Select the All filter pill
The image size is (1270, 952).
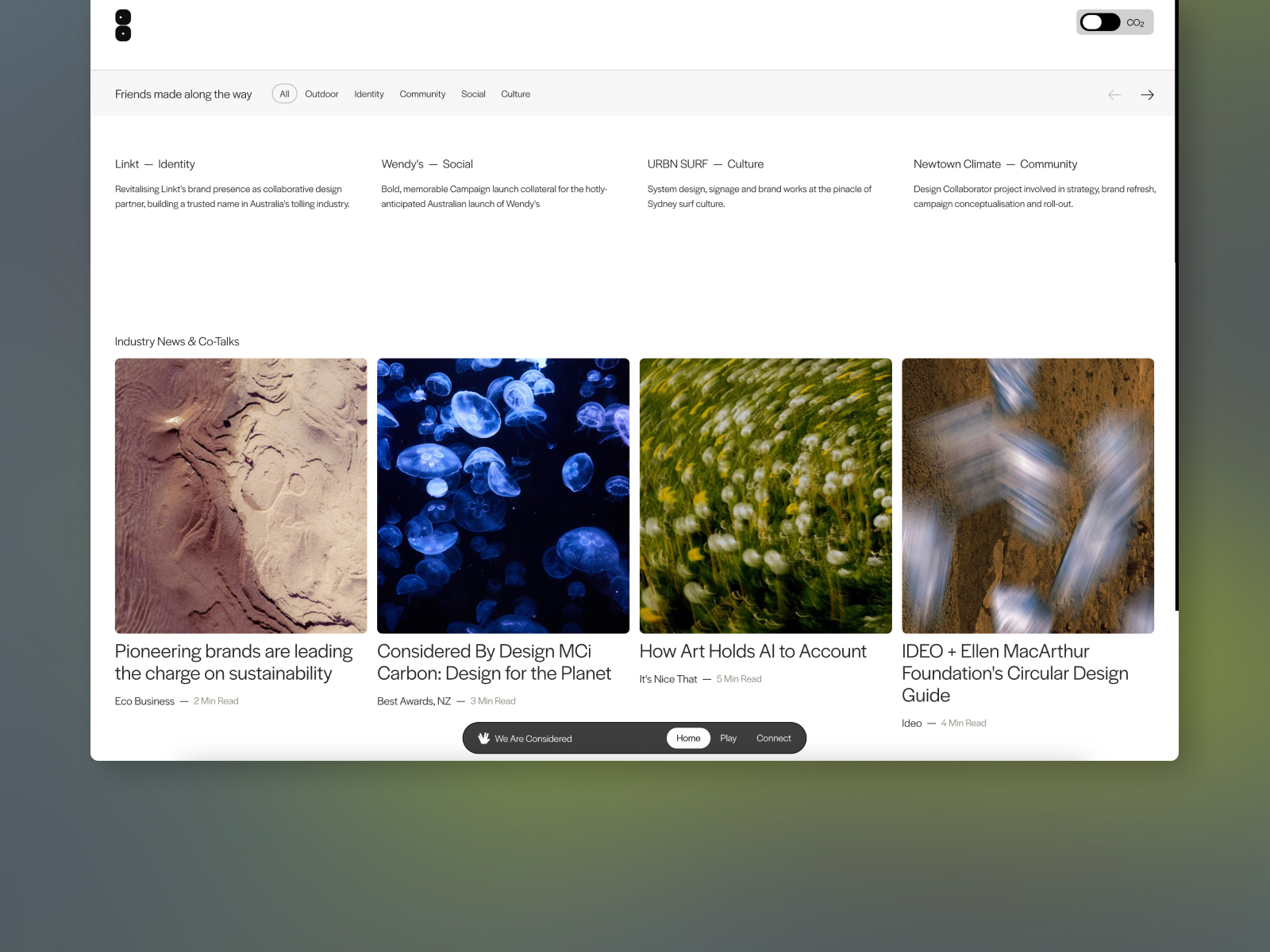pyautogui.click(x=284, y=94)
